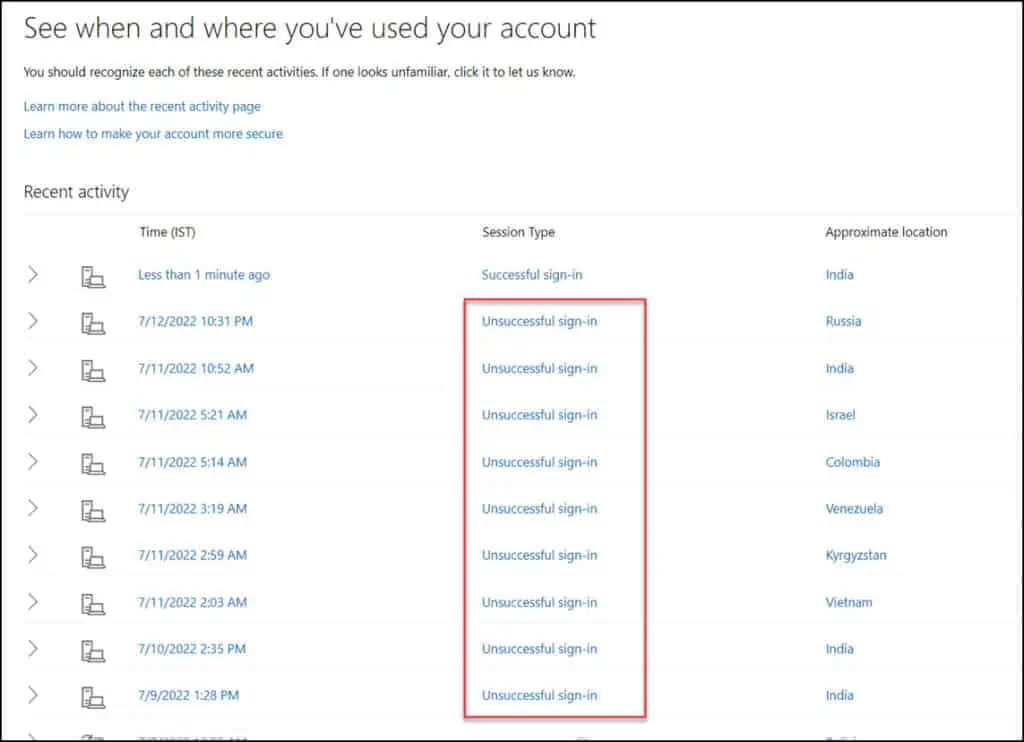Image resolution: width=1024 pixels, height=742 pixels.
Task: Expand the 7/10/2022 2:35 PM entry chevron
Action: tap(33, 649)
